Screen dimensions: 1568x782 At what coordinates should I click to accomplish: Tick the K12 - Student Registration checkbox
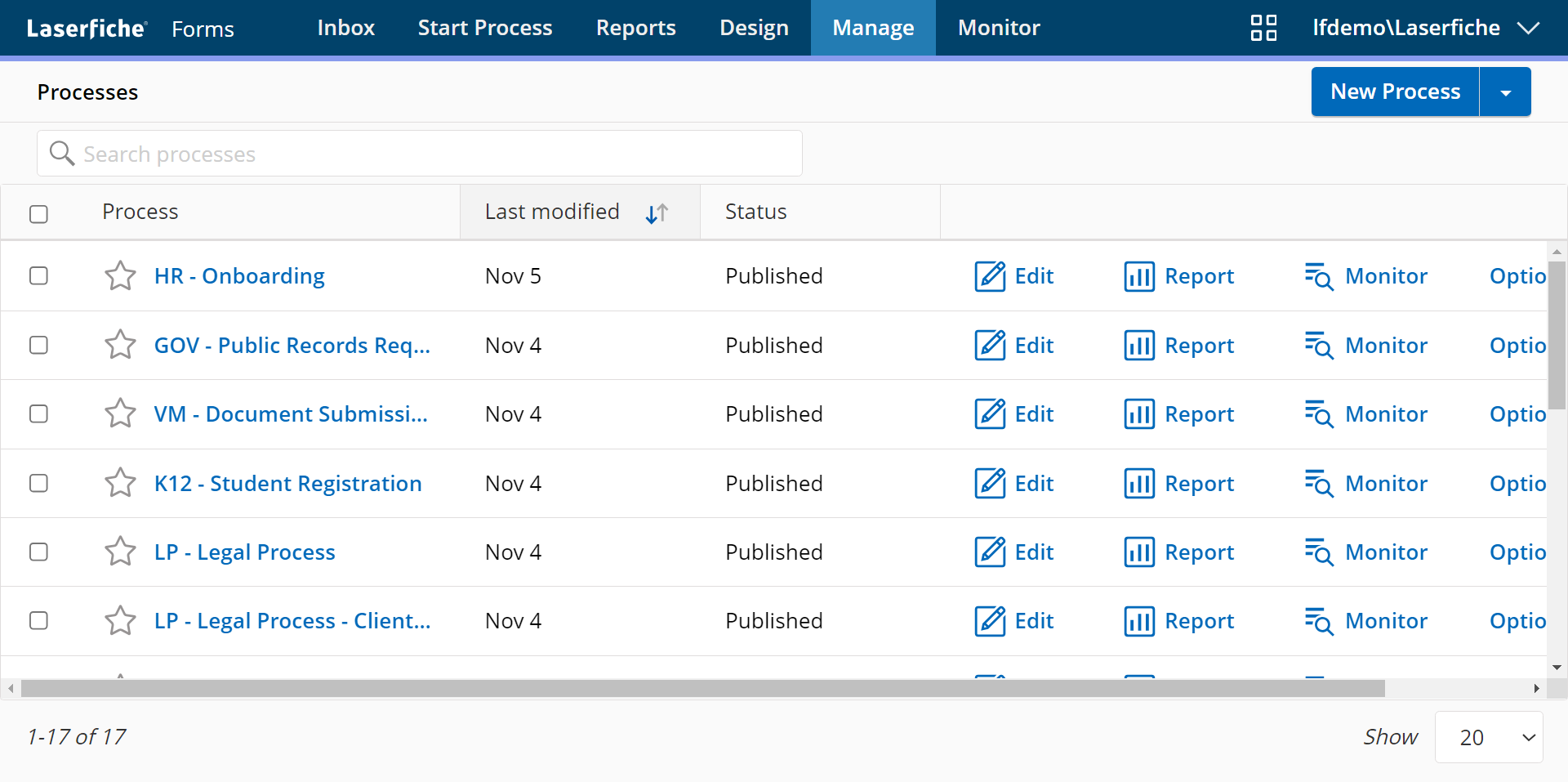(38, 484)
